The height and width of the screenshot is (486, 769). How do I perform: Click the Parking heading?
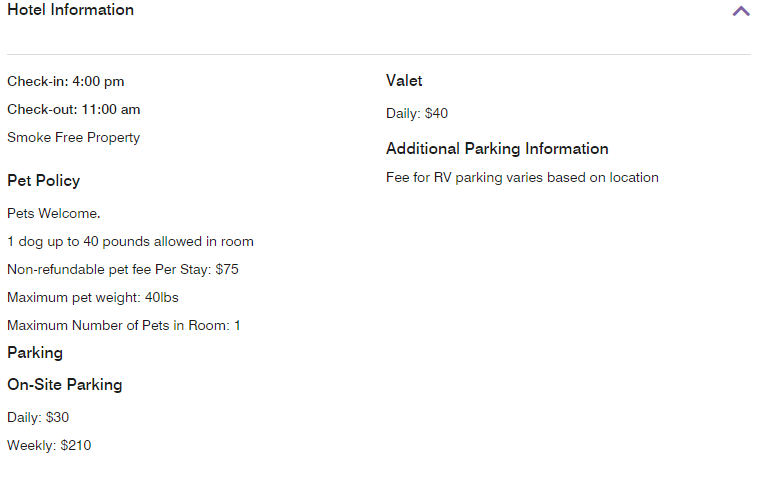point(35,353)
